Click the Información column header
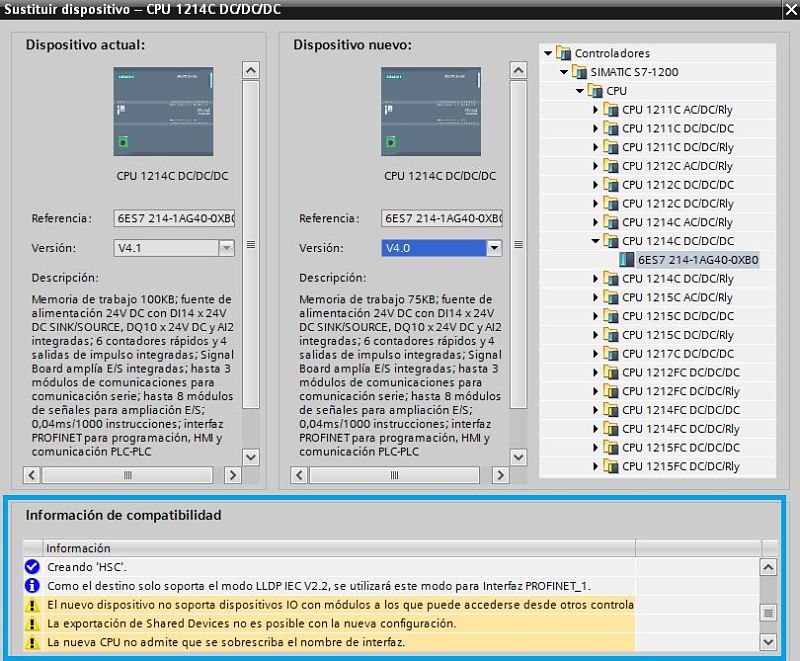Viewport: 800px width, 661px height. tap(339, 548)
